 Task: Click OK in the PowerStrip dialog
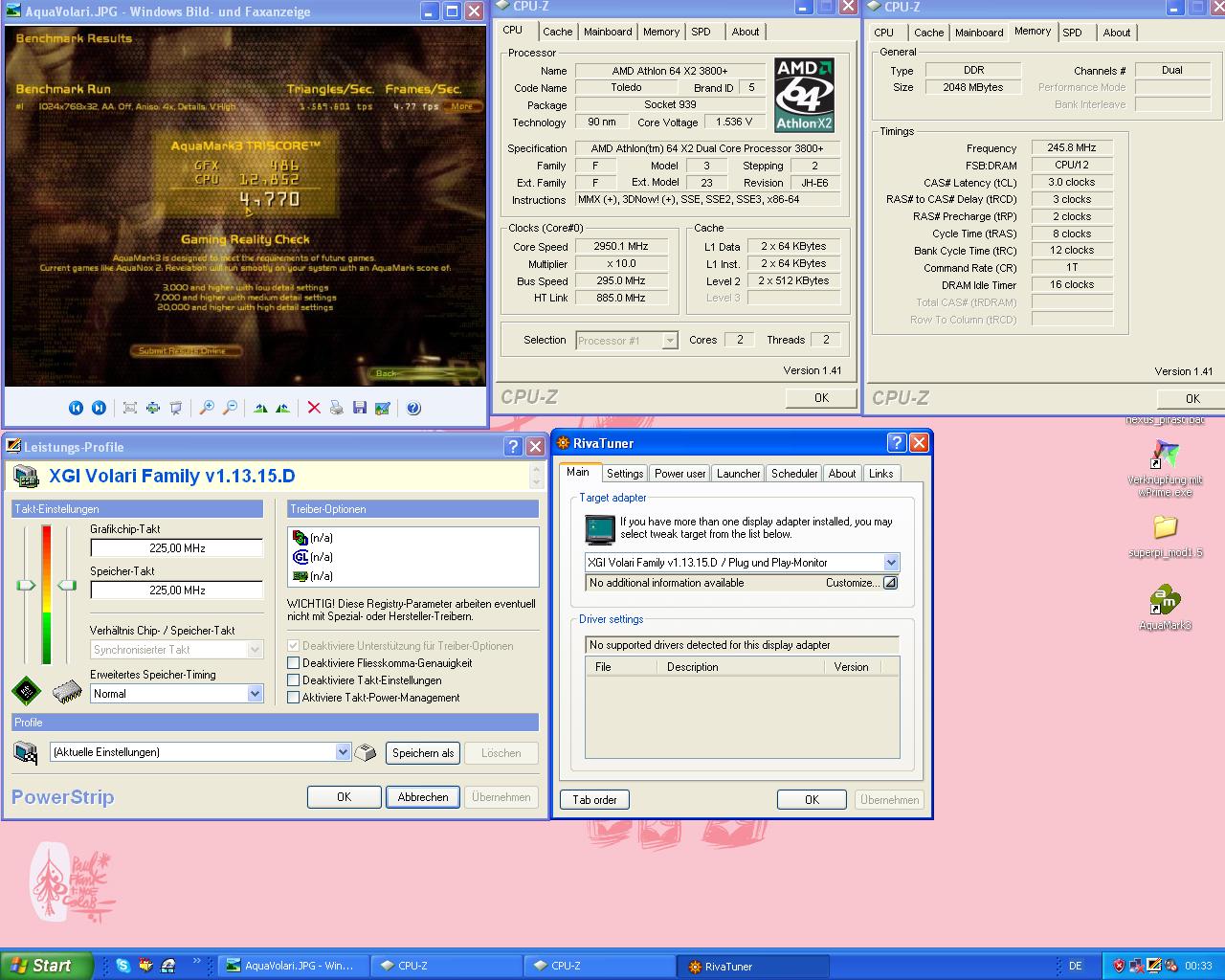tap(345, 797)
